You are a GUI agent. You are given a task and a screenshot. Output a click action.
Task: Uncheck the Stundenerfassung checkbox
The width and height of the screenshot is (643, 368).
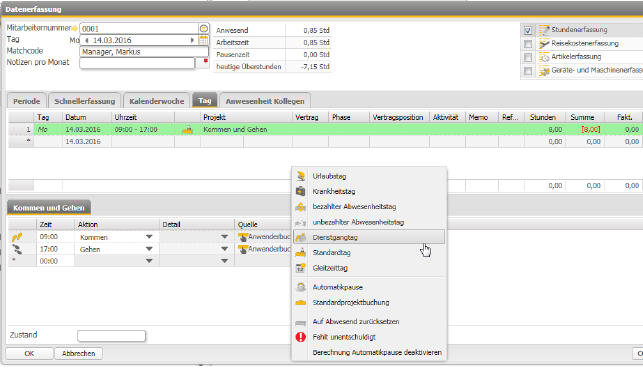528,30
